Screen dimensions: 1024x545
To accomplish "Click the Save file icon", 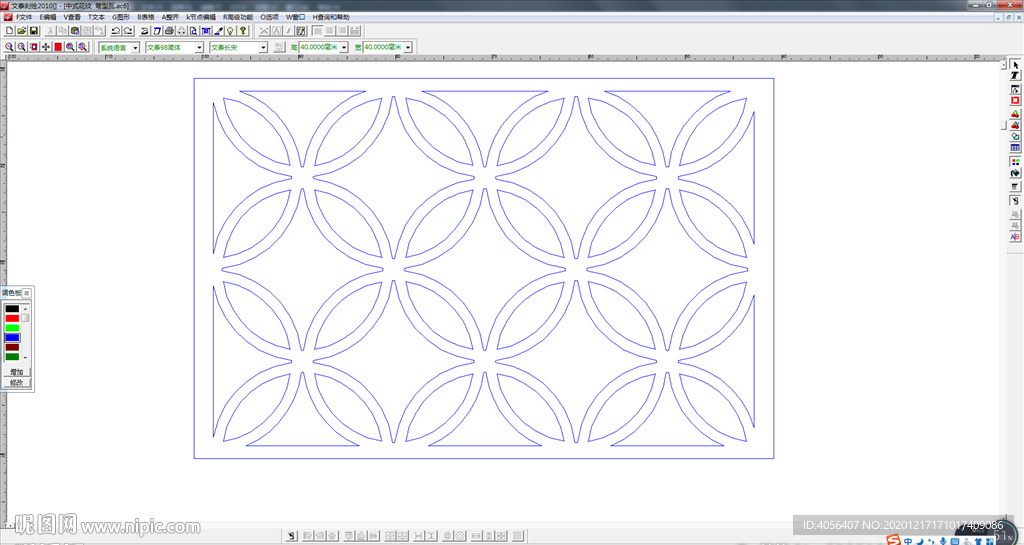I will [33, 31].
